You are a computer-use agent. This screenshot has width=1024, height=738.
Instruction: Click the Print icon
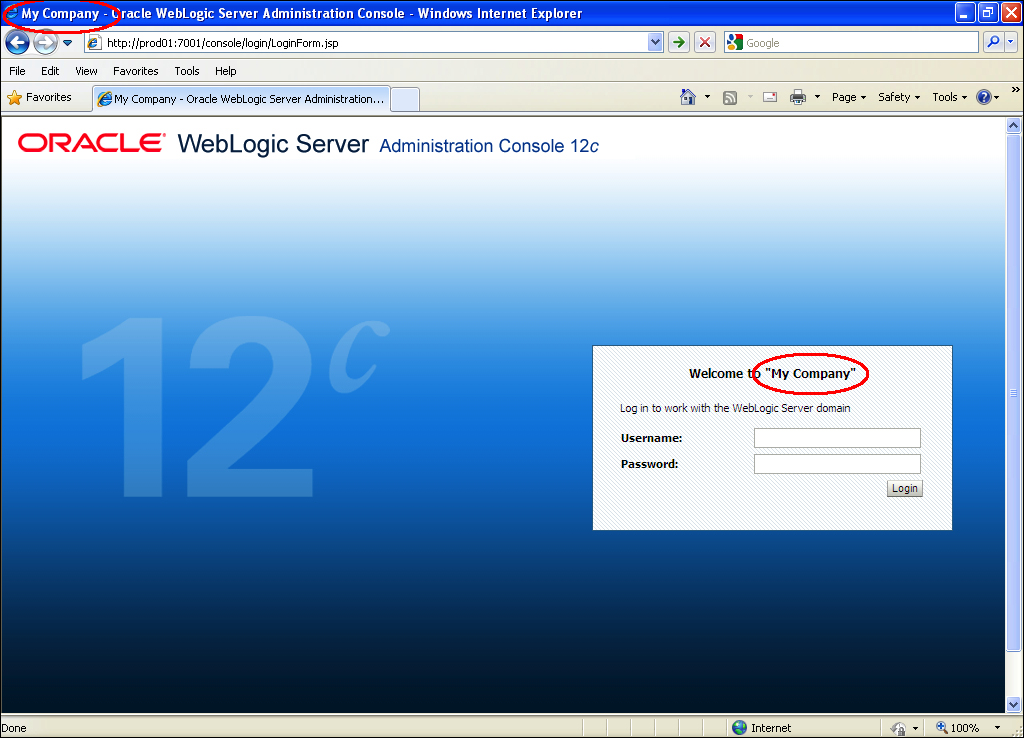tap(798, 97)
